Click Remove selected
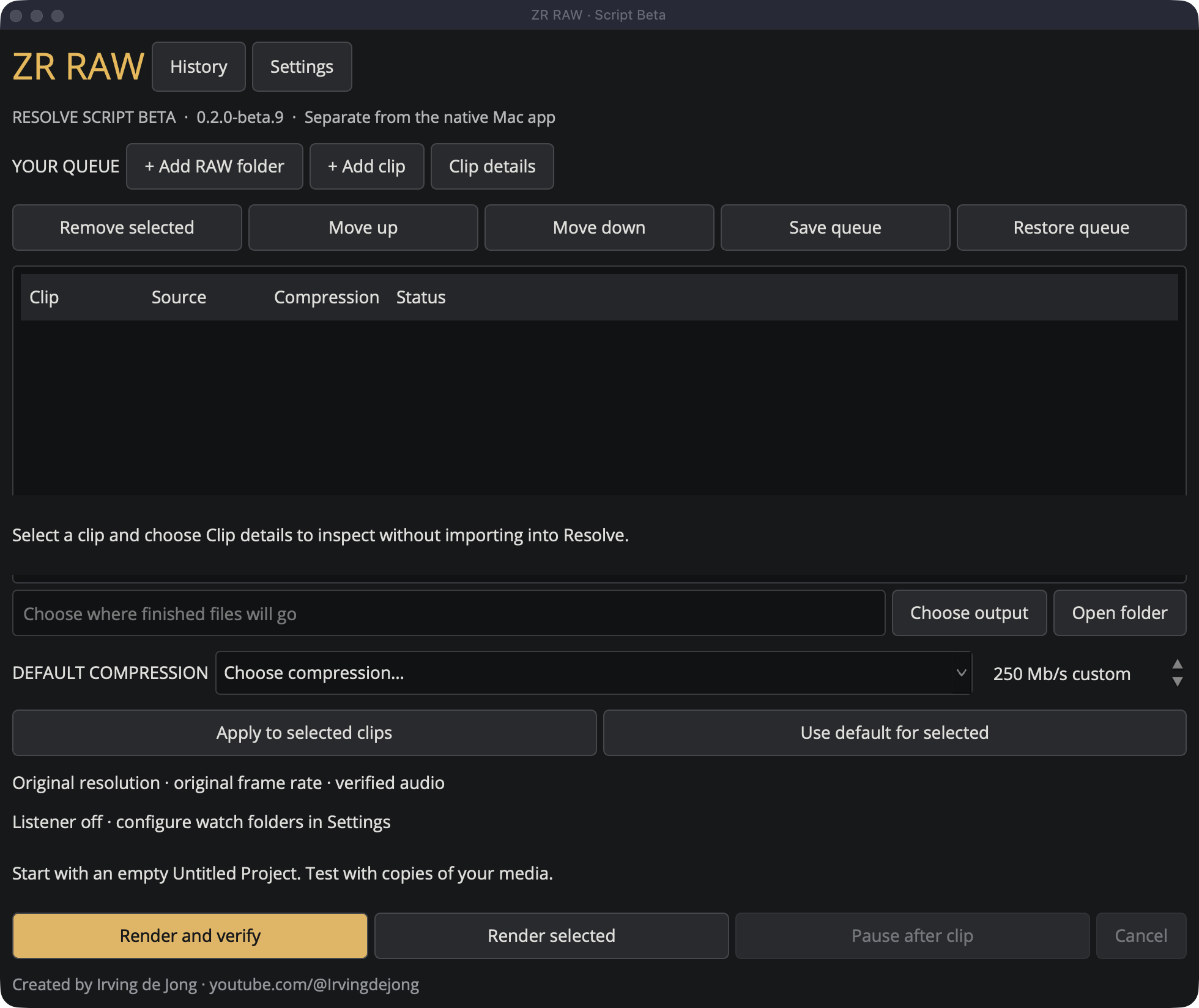This screenshot has height=1008, width=1199. [x=127, y=228]
